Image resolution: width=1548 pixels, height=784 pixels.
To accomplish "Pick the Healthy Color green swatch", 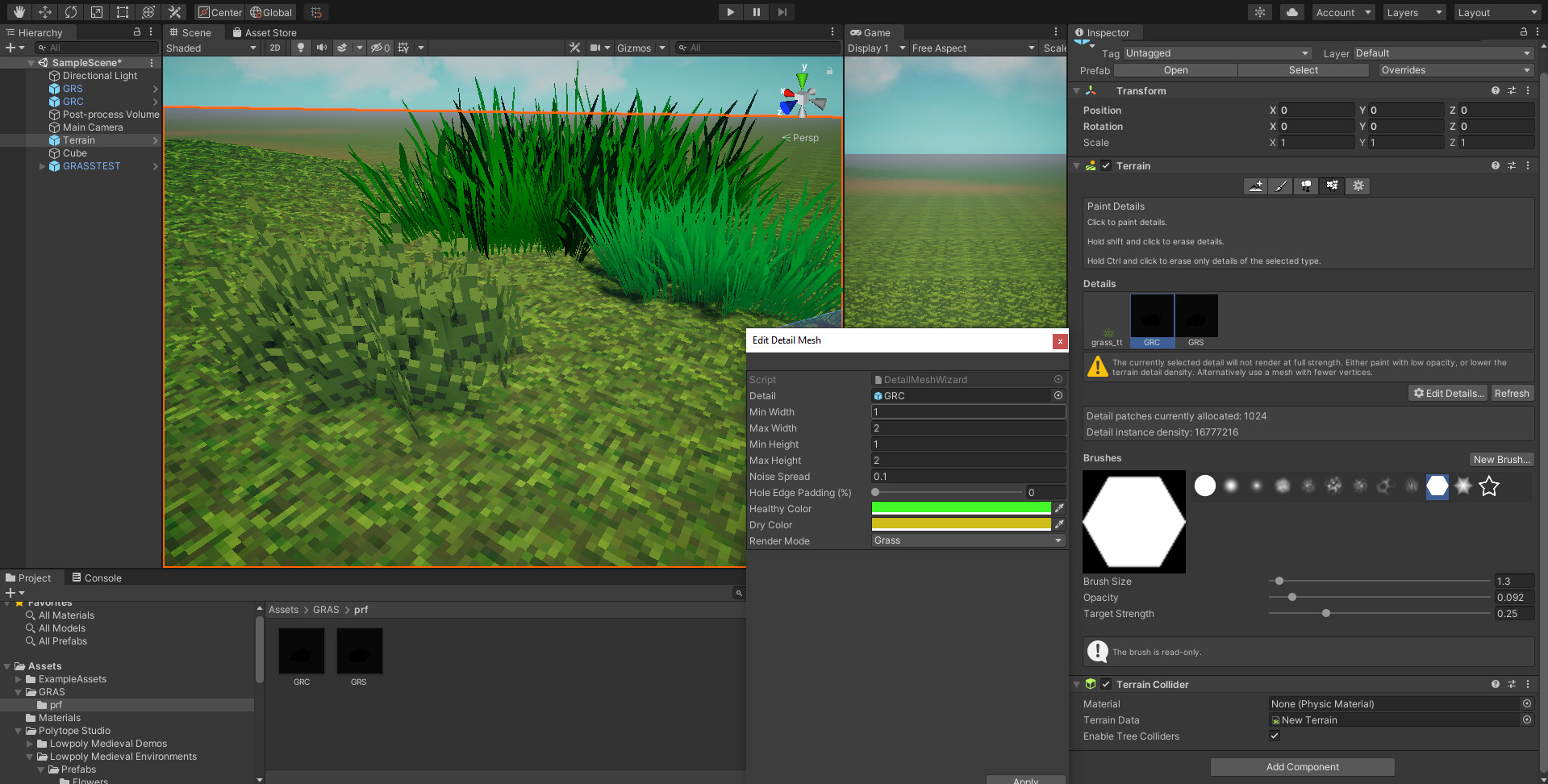I will (960, 508).
